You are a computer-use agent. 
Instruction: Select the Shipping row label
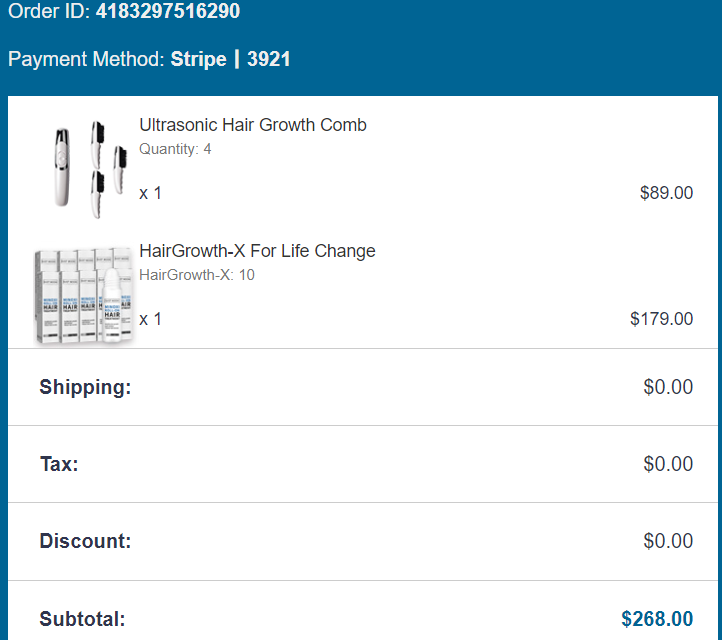click(85, 387)
